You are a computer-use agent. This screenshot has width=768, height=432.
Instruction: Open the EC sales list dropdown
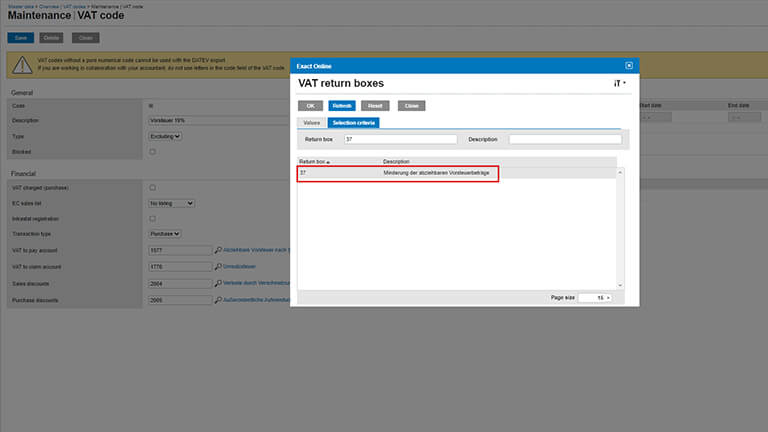[171, 203]
